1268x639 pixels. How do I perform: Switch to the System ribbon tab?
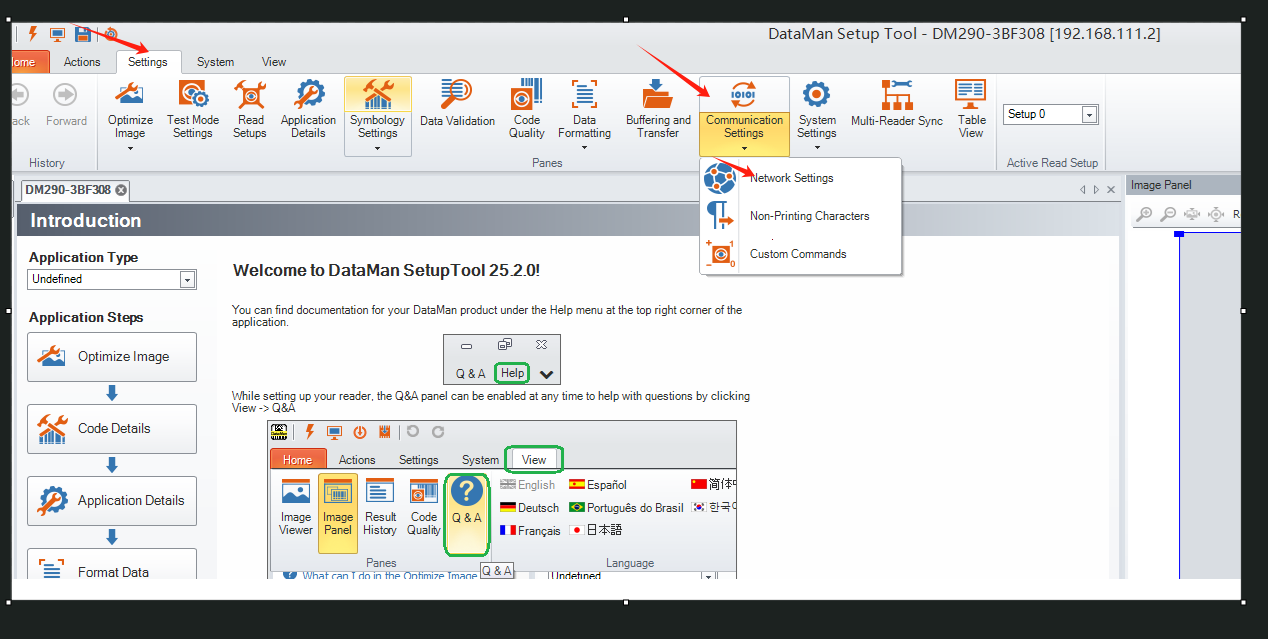pos(215,62)
